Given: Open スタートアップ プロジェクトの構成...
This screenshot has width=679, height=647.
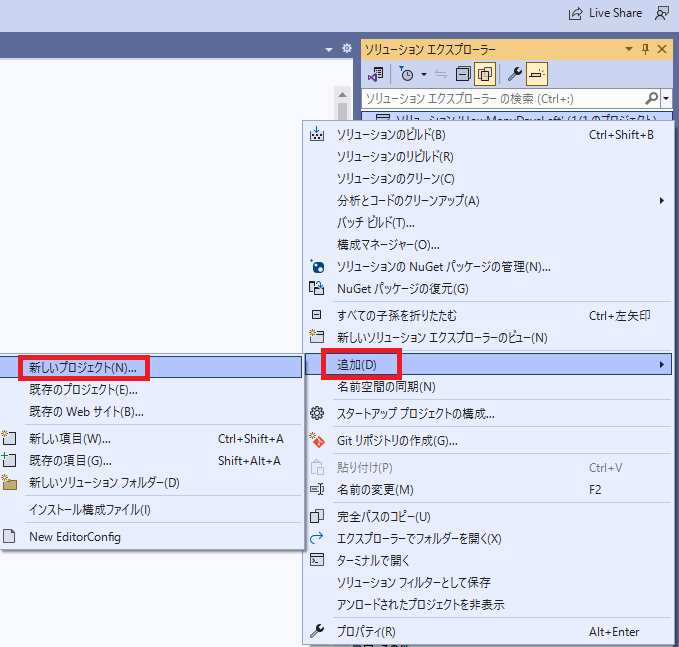Looking at the screenshot, I should pyautogui.click(x=489, y=414).
